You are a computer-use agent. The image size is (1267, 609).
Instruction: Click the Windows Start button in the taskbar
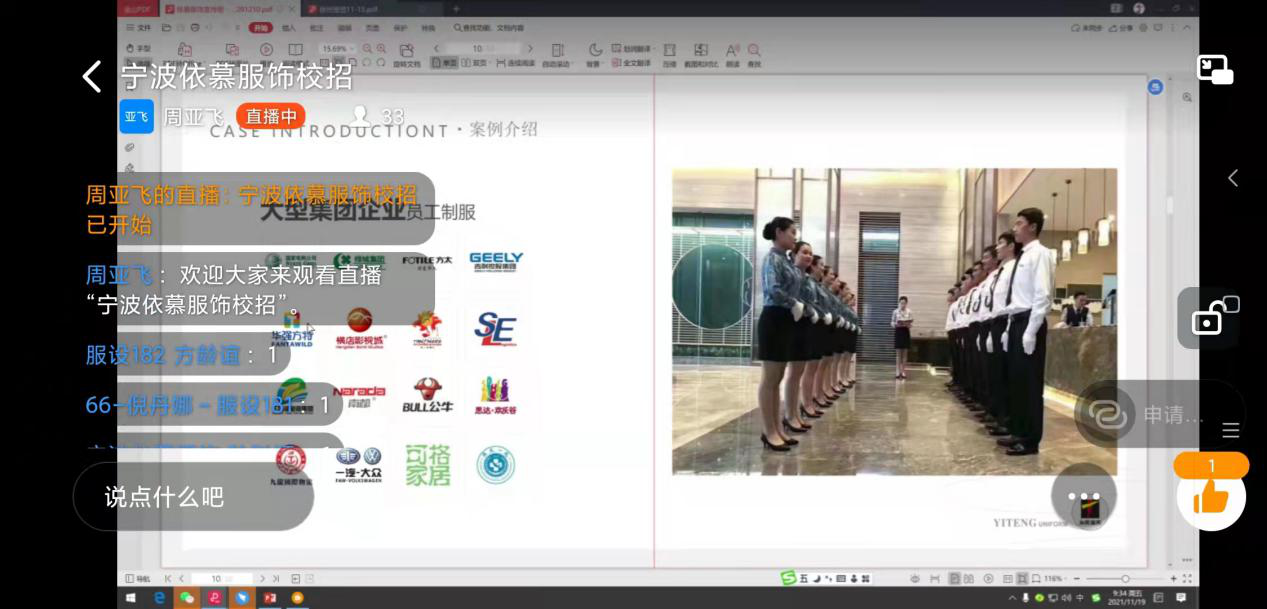[x=131, y=598]
